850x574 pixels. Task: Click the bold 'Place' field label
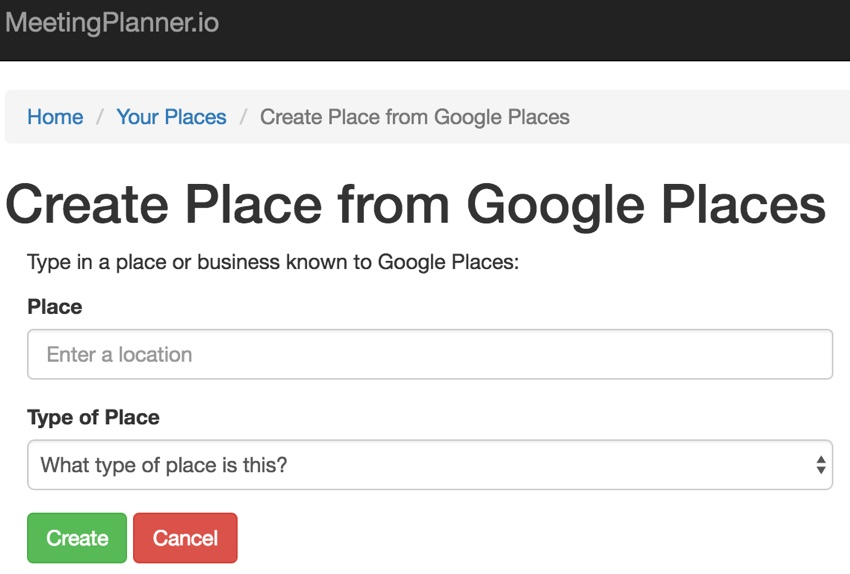55,307
